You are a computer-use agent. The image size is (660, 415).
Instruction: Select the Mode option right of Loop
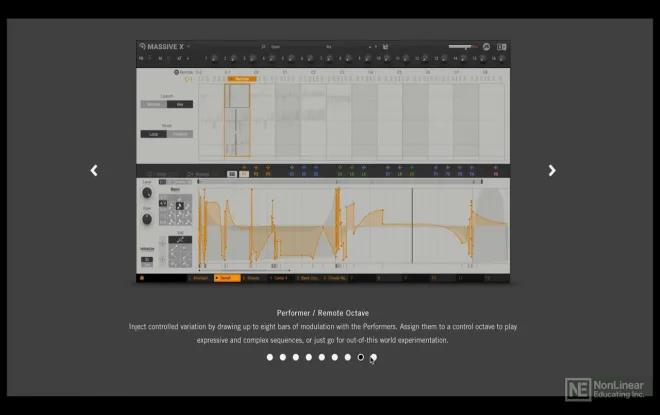point(180,134)
